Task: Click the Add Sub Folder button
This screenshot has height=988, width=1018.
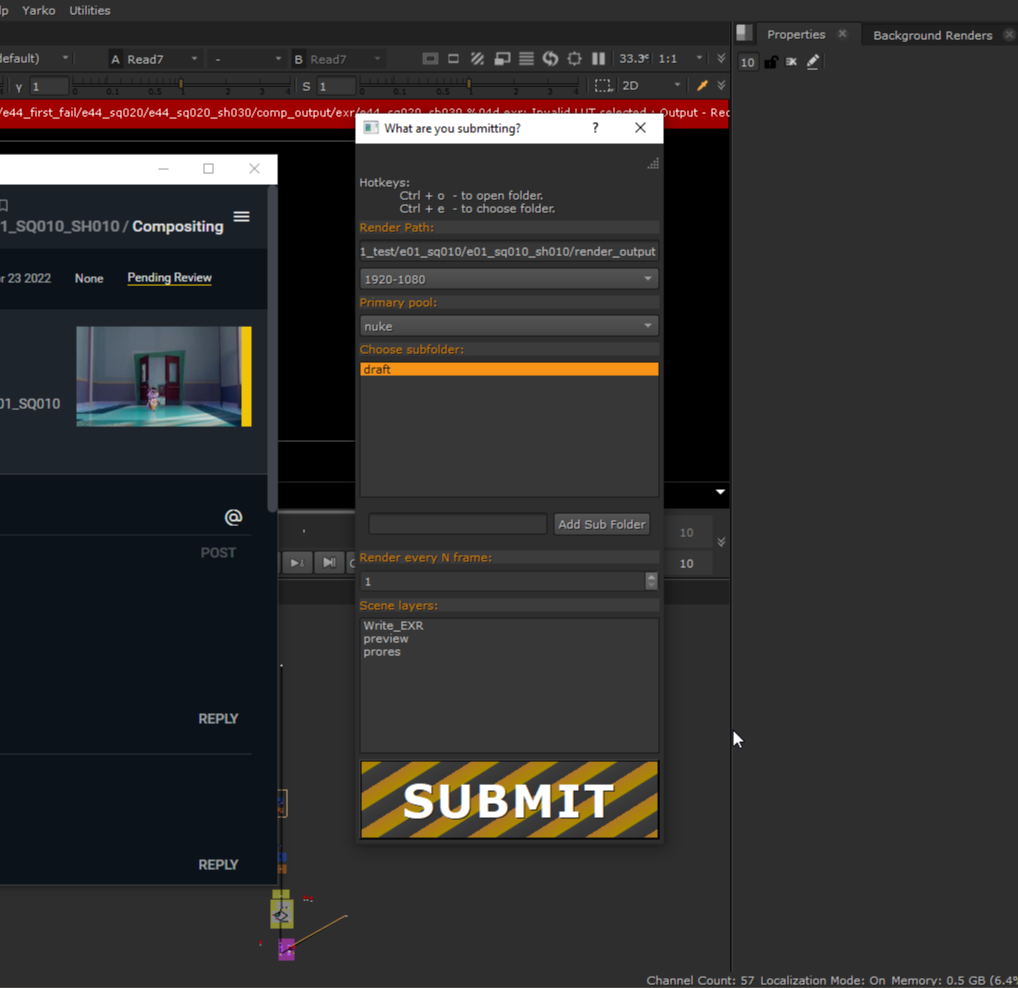Action: pyautogui.click(x=602, y=524)
